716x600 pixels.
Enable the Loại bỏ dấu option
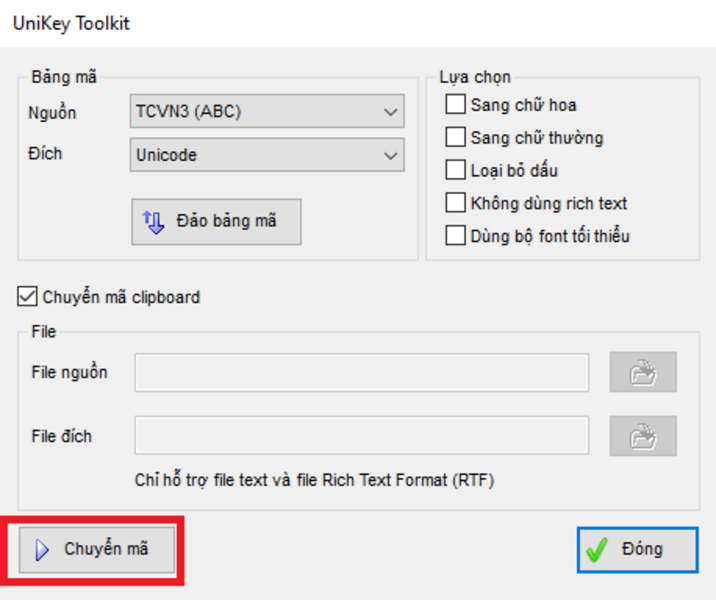click(456, 170)
